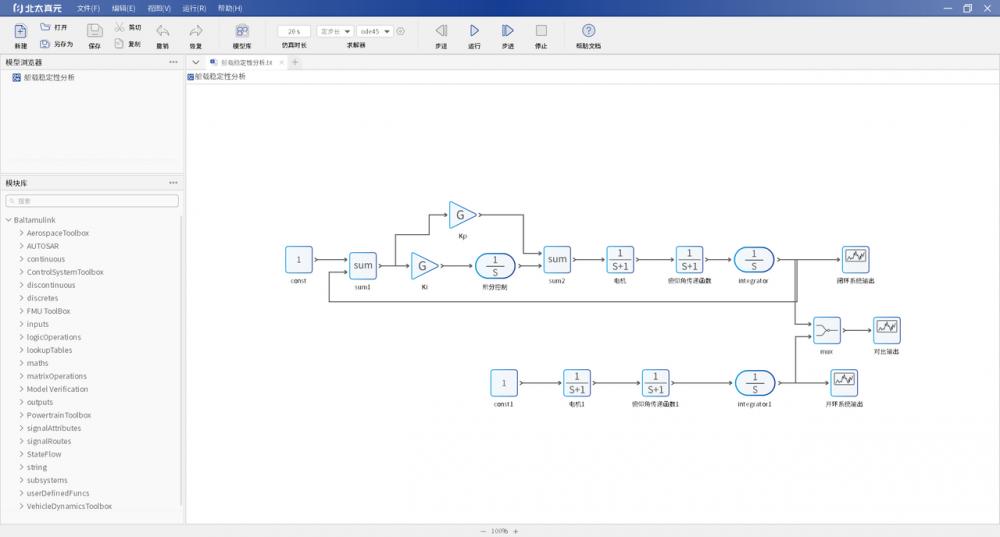Expand the continuous library node
The height and width of the screenshot is (537, 1000).
(22, 259)
